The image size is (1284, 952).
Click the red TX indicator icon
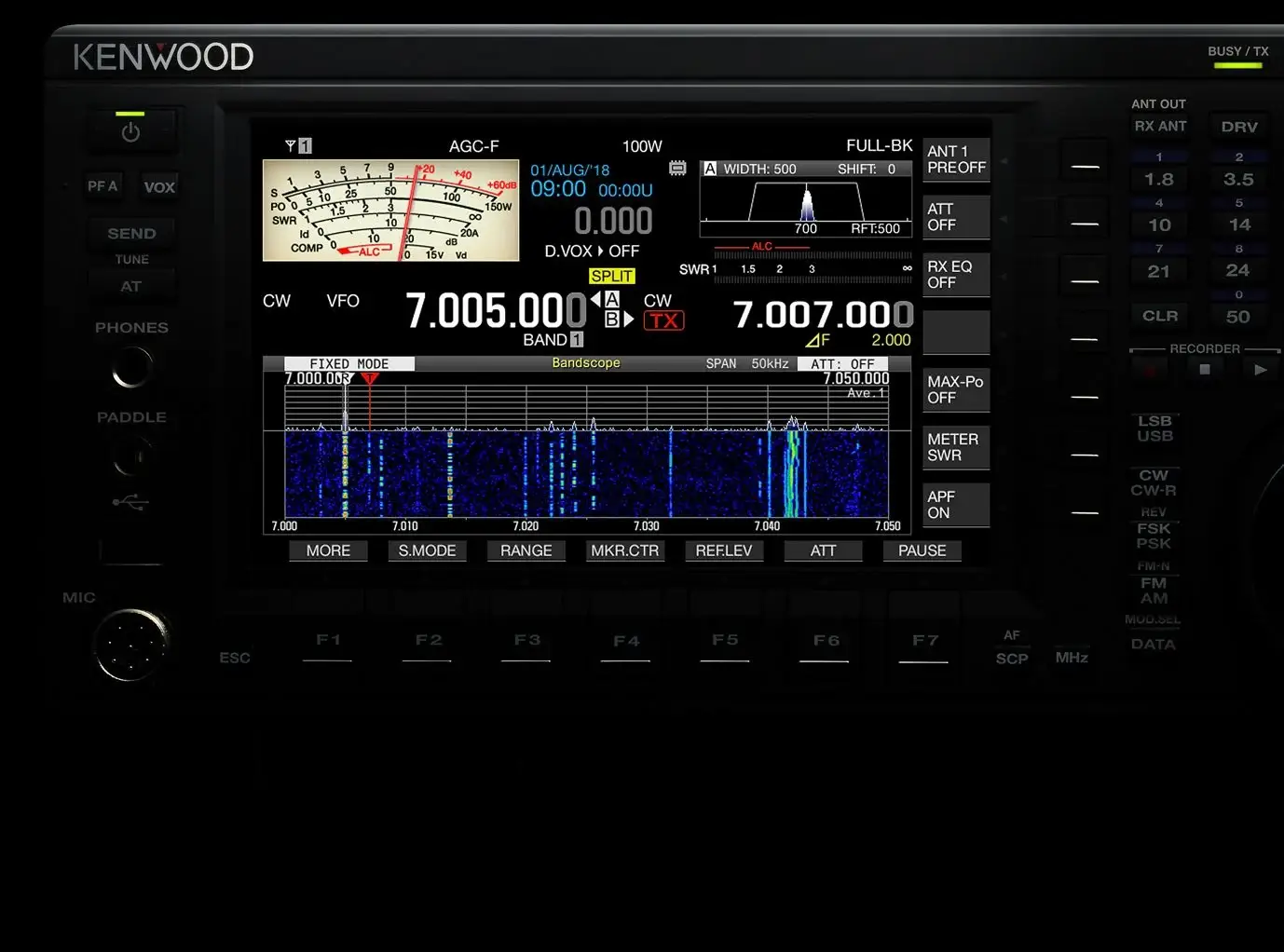click(663, 320)
